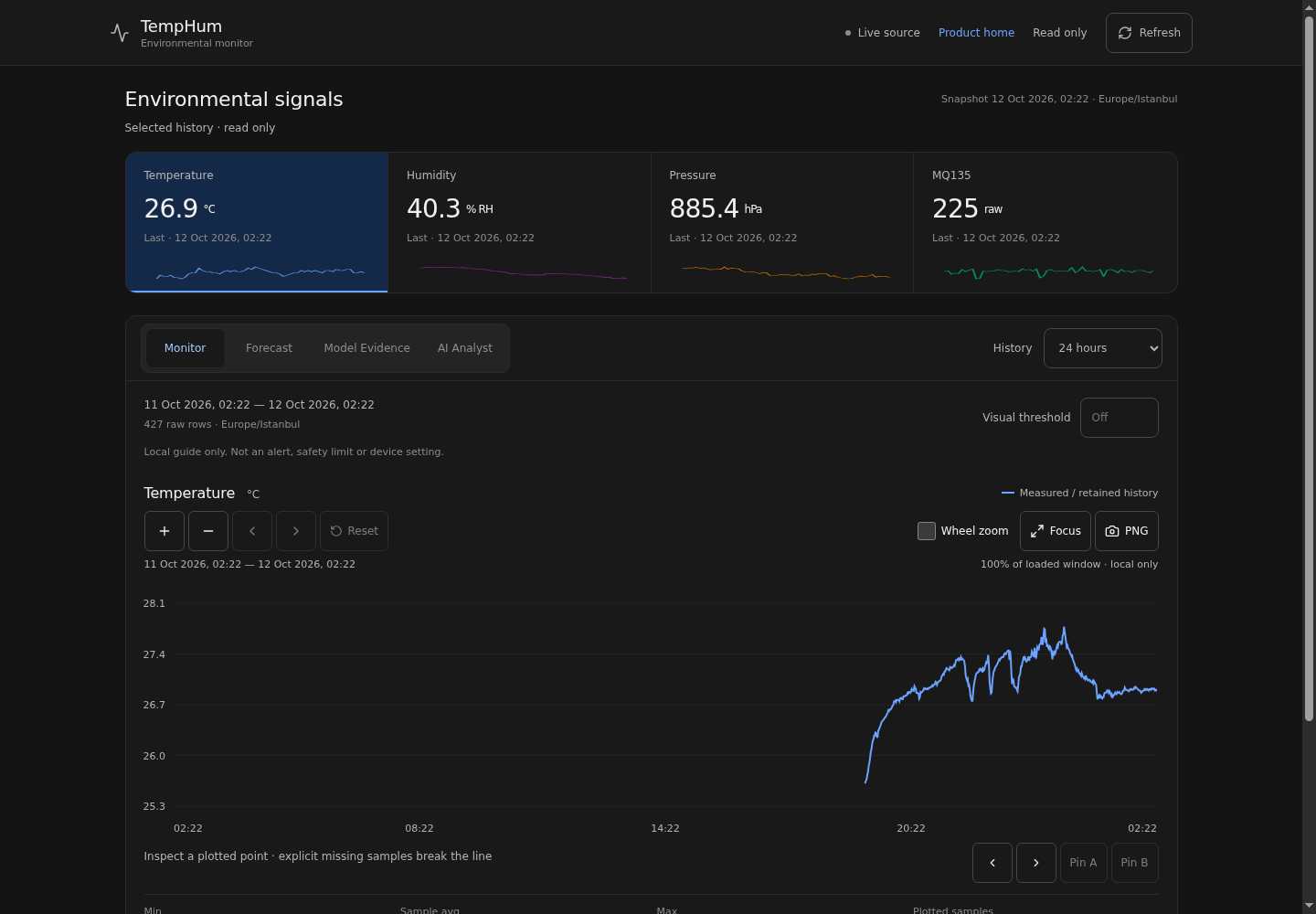Image resolution: width=1316 pixels, height=914 pixels.
Task: Pan chart left with chevron button
Action: tap(252, 531)
